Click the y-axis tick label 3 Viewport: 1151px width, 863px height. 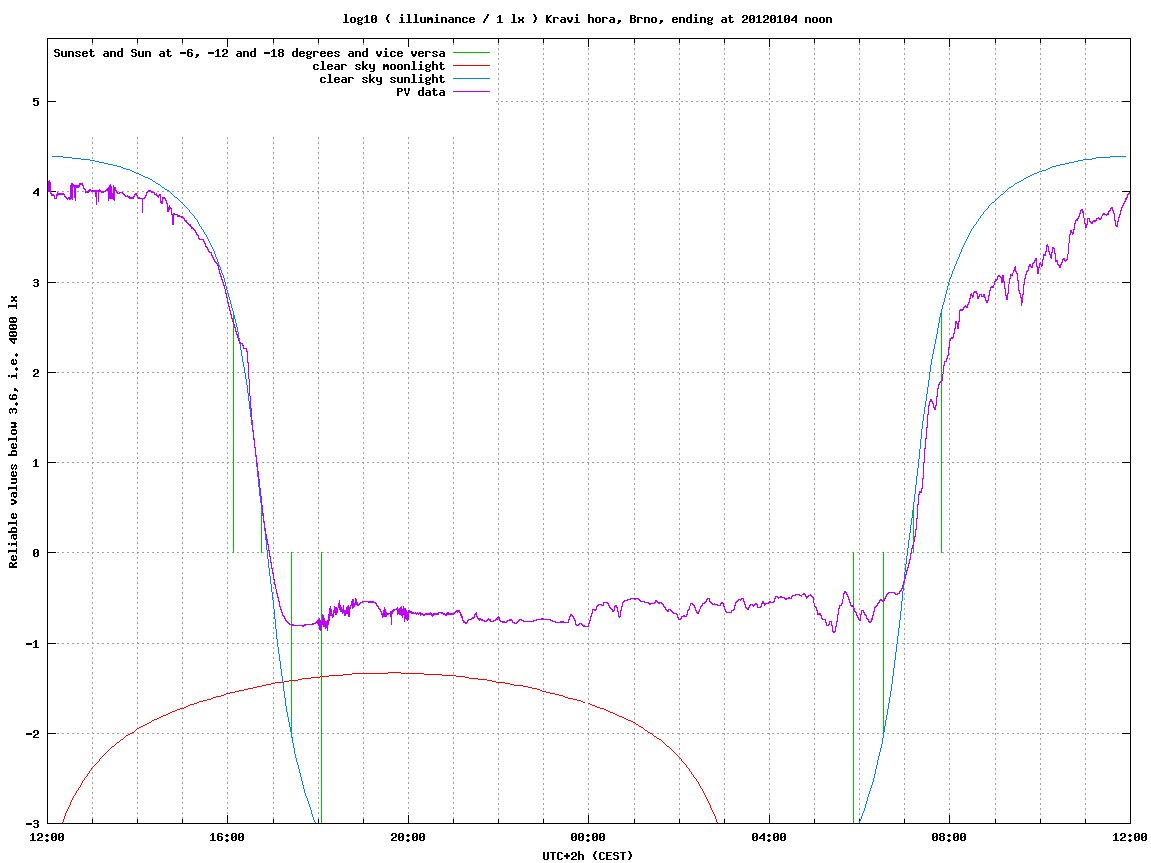[x=35, y=283]
